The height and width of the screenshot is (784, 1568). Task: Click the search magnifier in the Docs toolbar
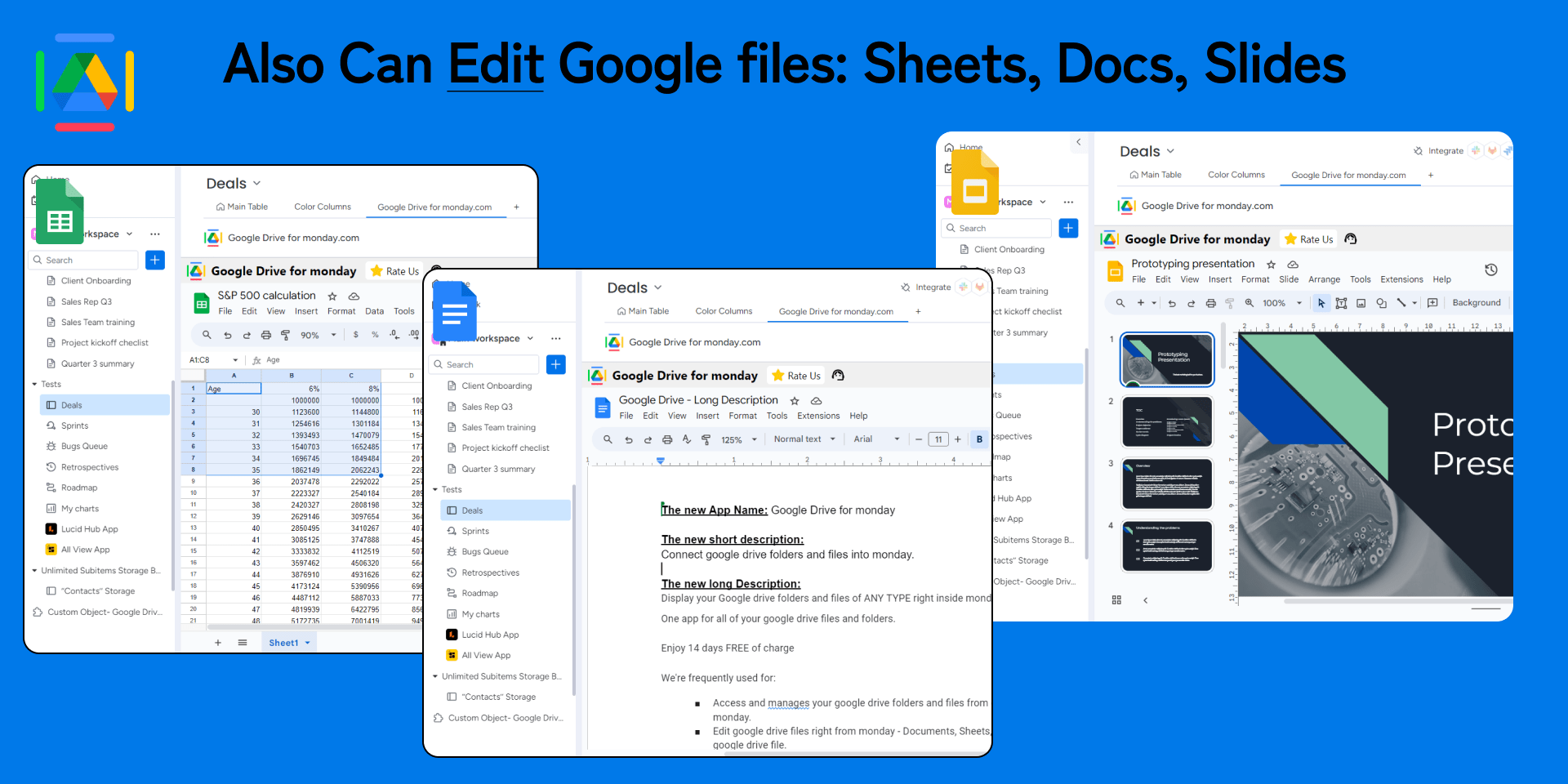click(x=608, y=439)
